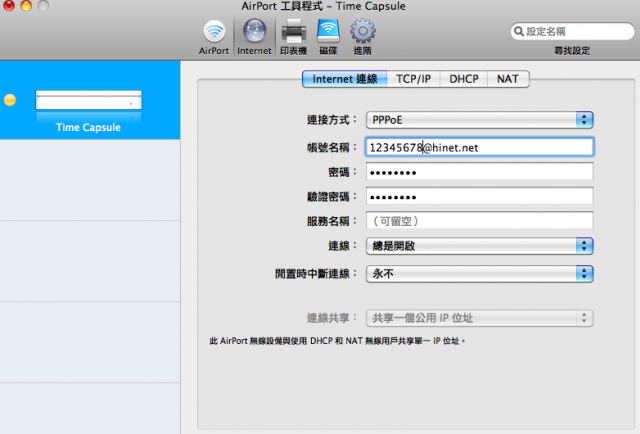Viewport: 640px width, 434px height.
Task: Open the 連線 總是開啟 dropdown
Action: [x=480, y=246]
